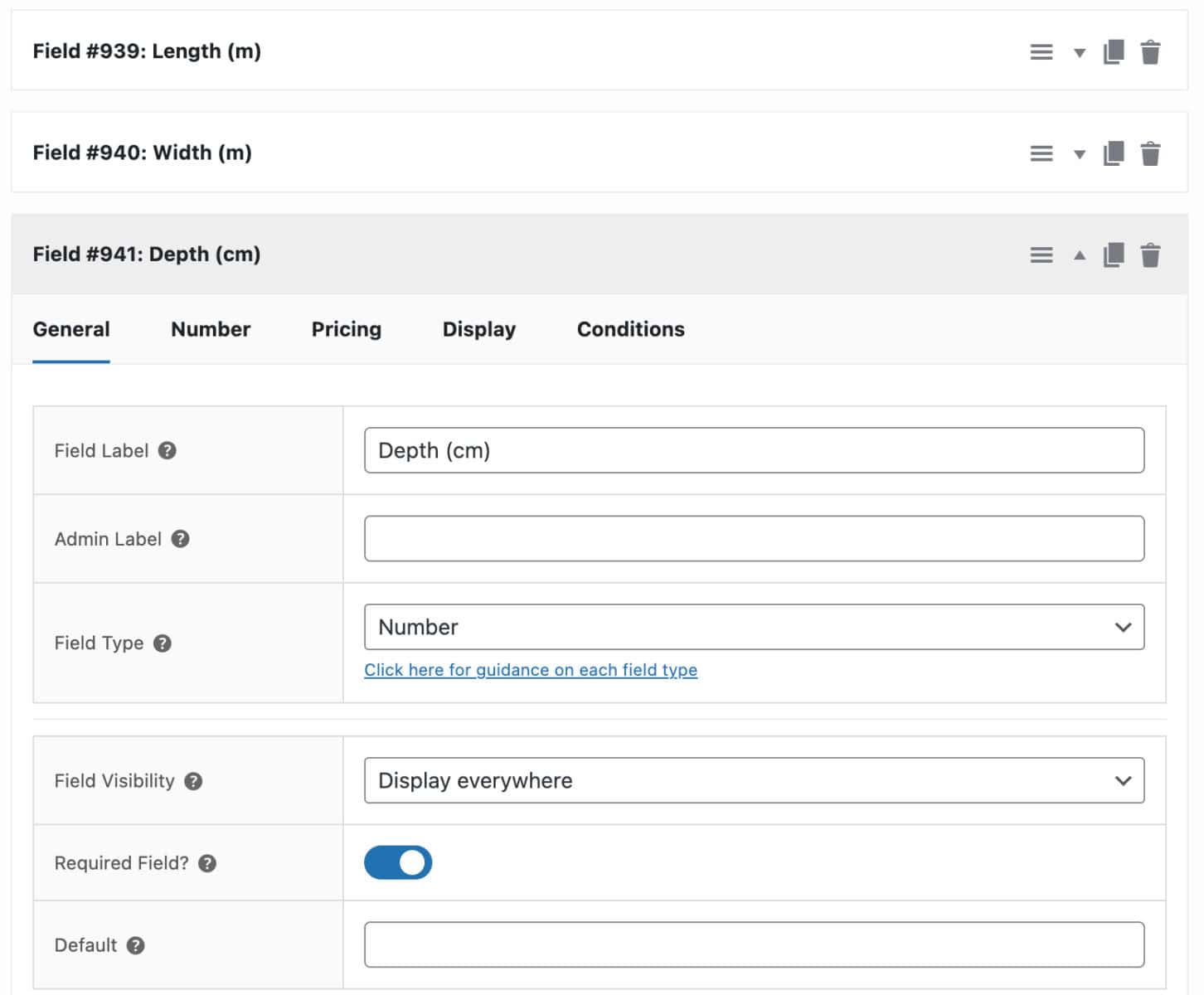Duplicate Field #941 Depth via copy icon
1204x995 pixels.
[x=1114, y=255]
